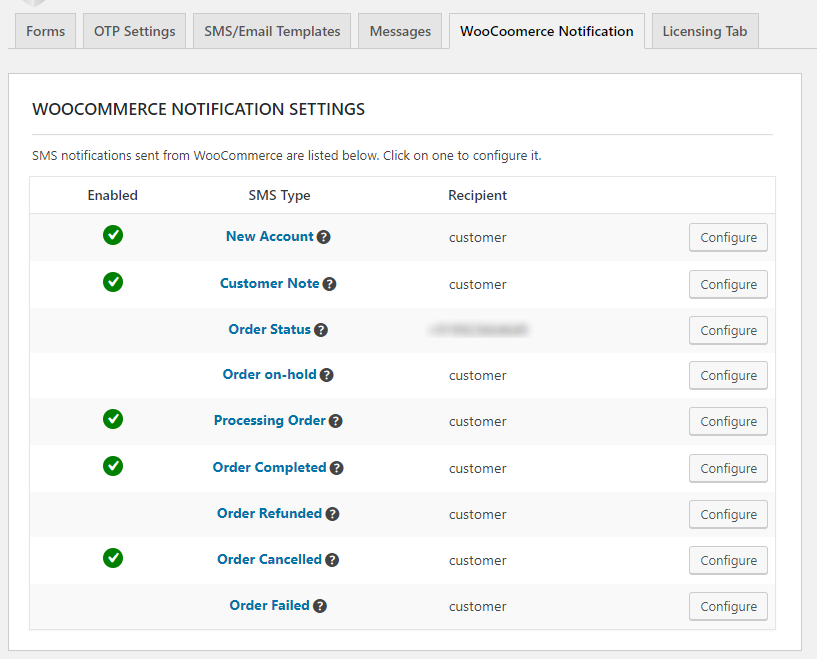
Task: Click help icon next to Processing Order
Action: point(336,421)
